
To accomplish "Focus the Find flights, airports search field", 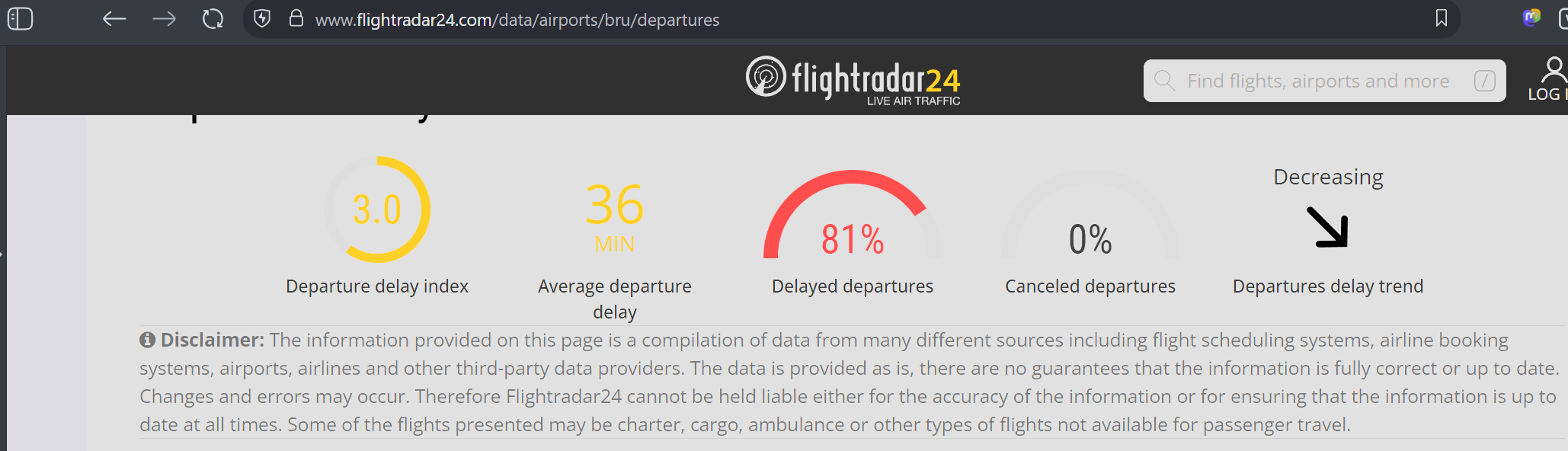I will click(1324, 81).
